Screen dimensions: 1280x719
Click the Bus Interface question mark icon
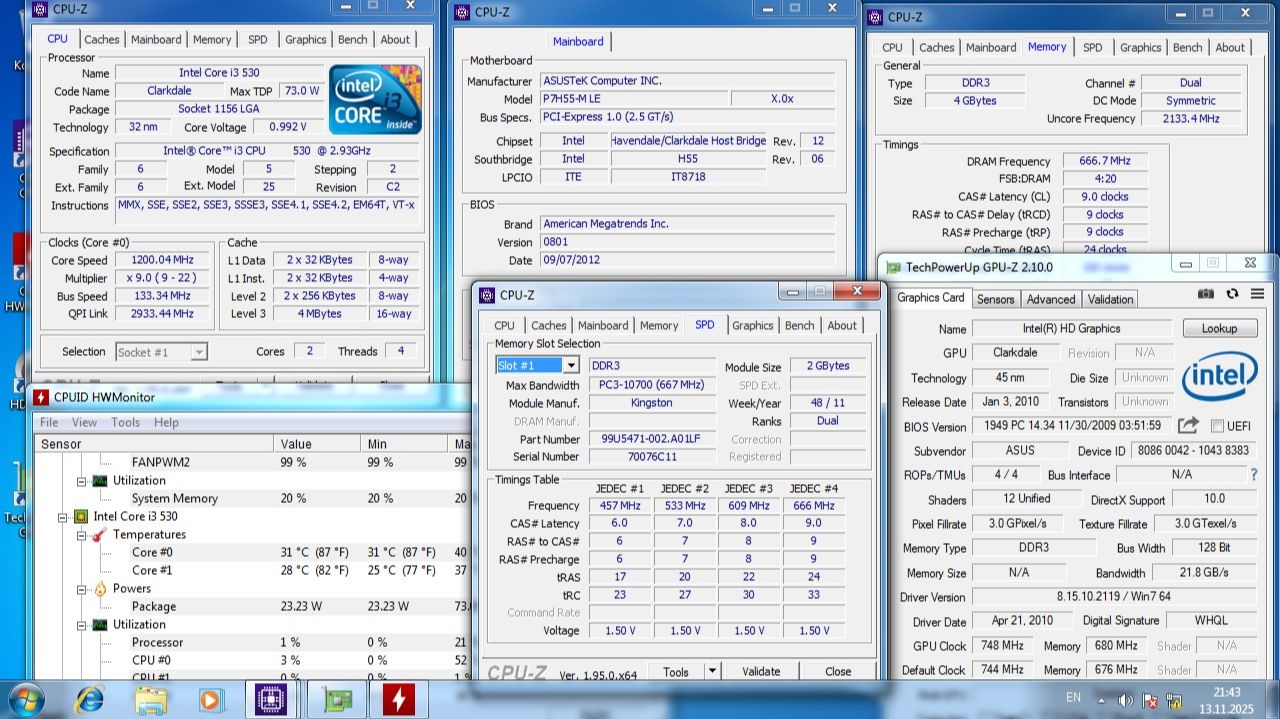1254,475
